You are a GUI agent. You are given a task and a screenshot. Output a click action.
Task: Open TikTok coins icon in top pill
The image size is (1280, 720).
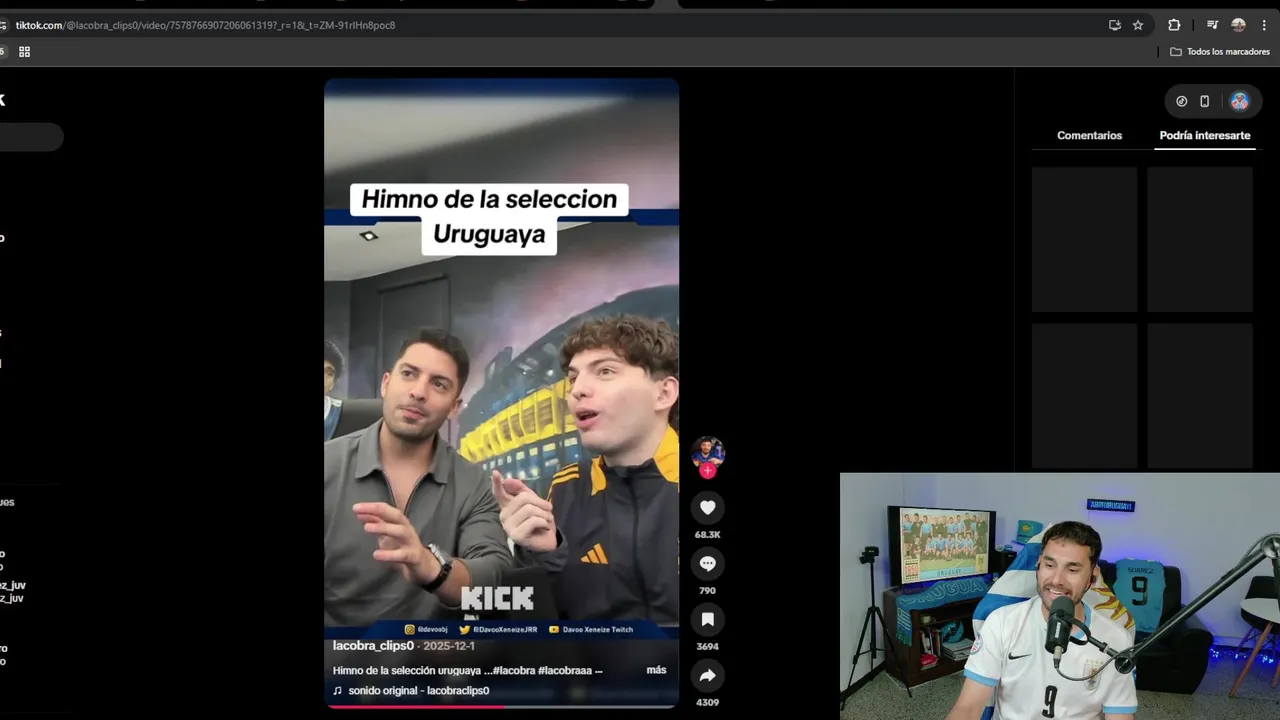click(x=1182, y=101)
